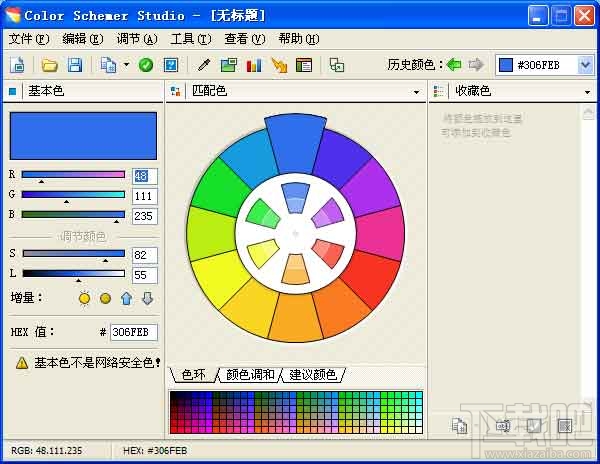Viewport: 600px width, 464px height.
Task: Click the L value field showing 55
Action: [145, 275]
